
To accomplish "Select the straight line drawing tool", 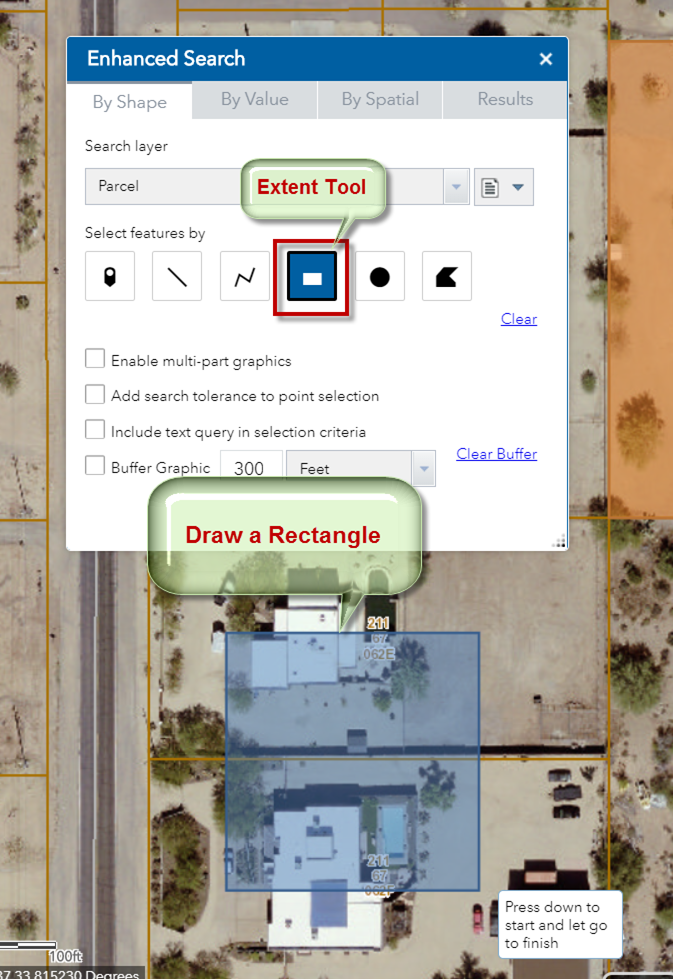I will coord(177,277).
